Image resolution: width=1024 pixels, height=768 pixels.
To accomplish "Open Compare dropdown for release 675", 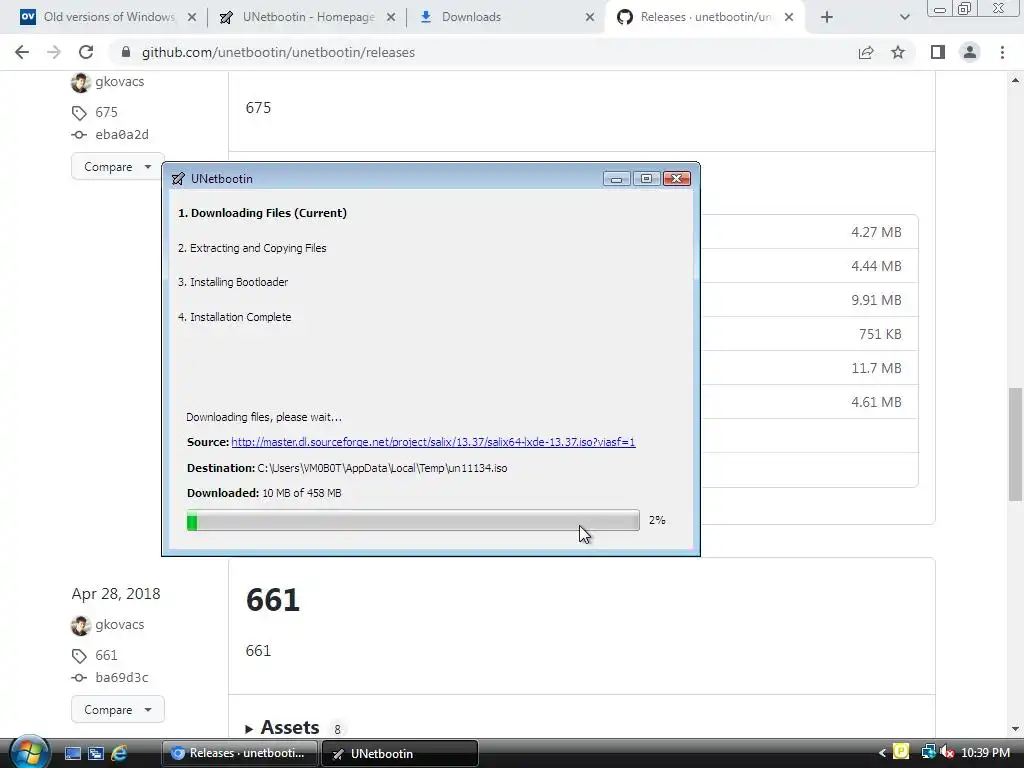I will 118,167.
